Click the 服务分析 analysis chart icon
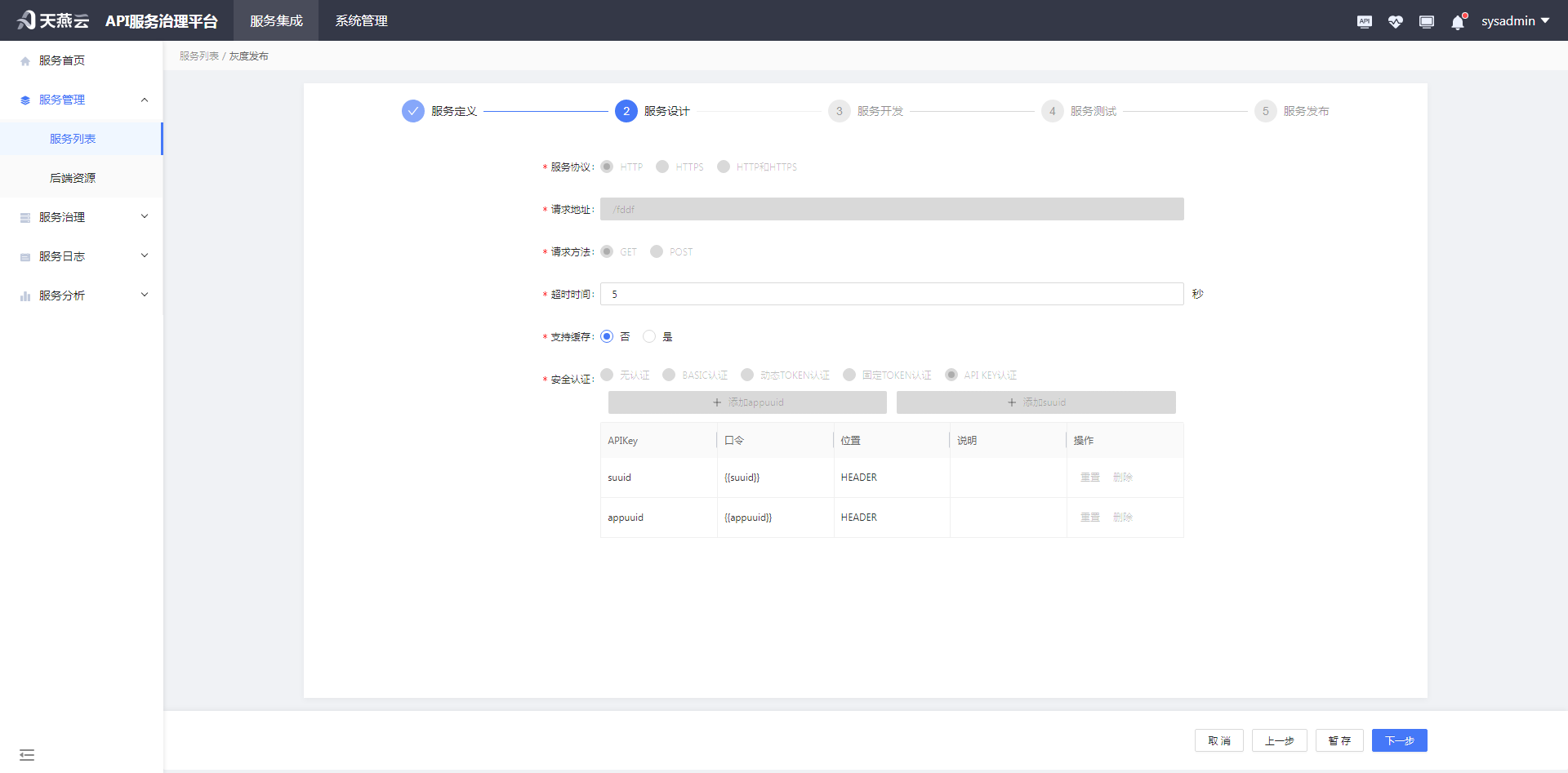 click(x=24, y=295)
